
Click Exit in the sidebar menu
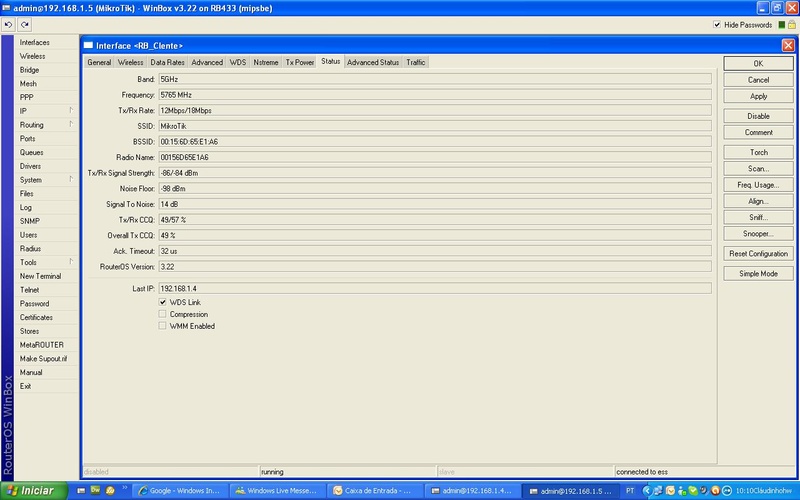tap(46, 386)
